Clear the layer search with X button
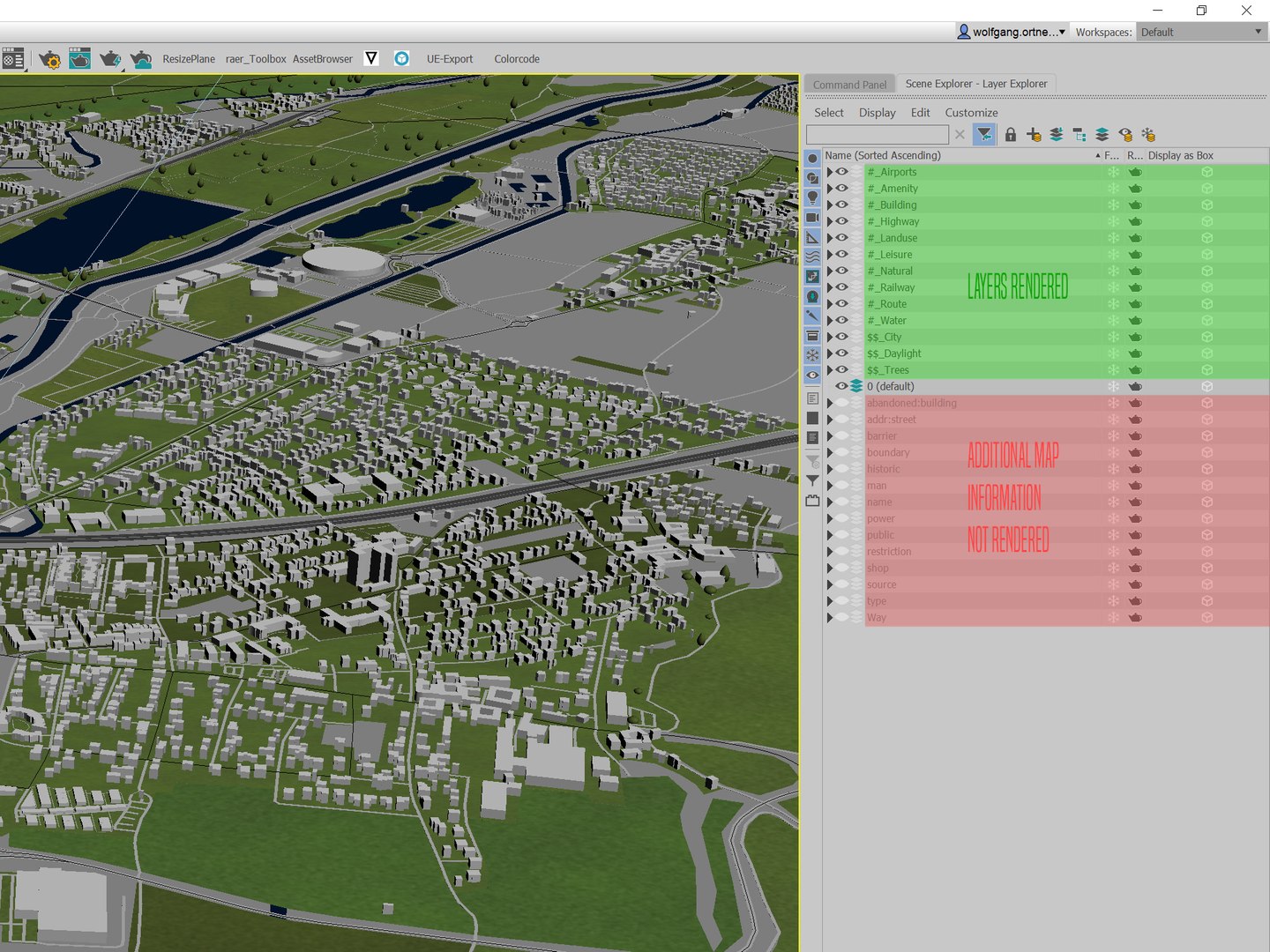 pyautogui.click(x=960, y=135)
